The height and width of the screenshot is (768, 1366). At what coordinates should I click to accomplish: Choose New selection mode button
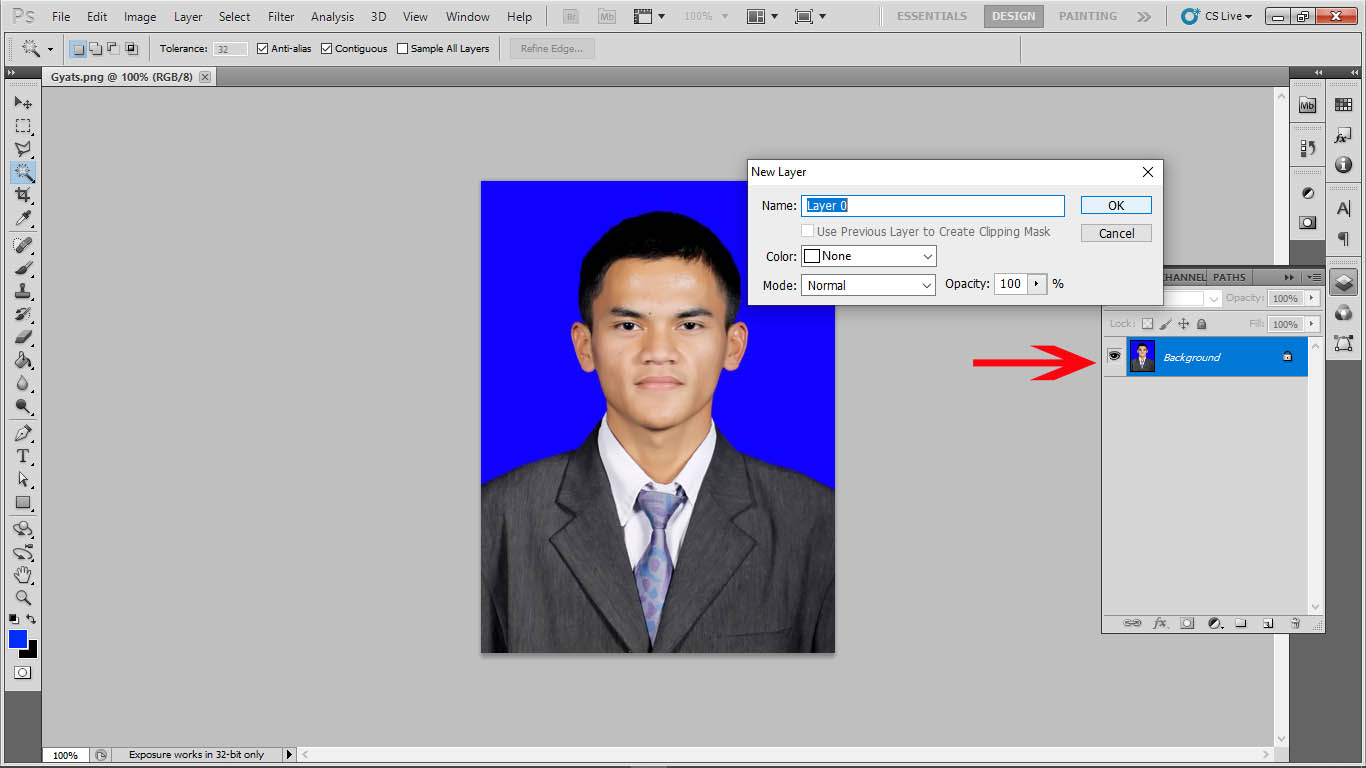[x=78, y=48]
